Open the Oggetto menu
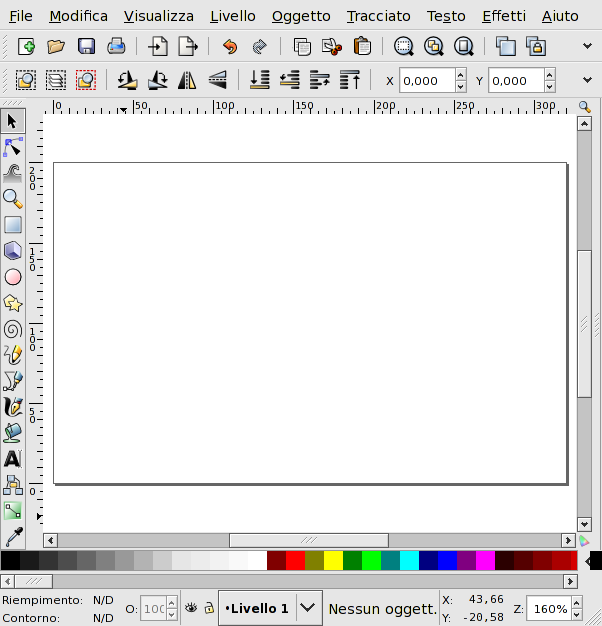 click(301, 16)
